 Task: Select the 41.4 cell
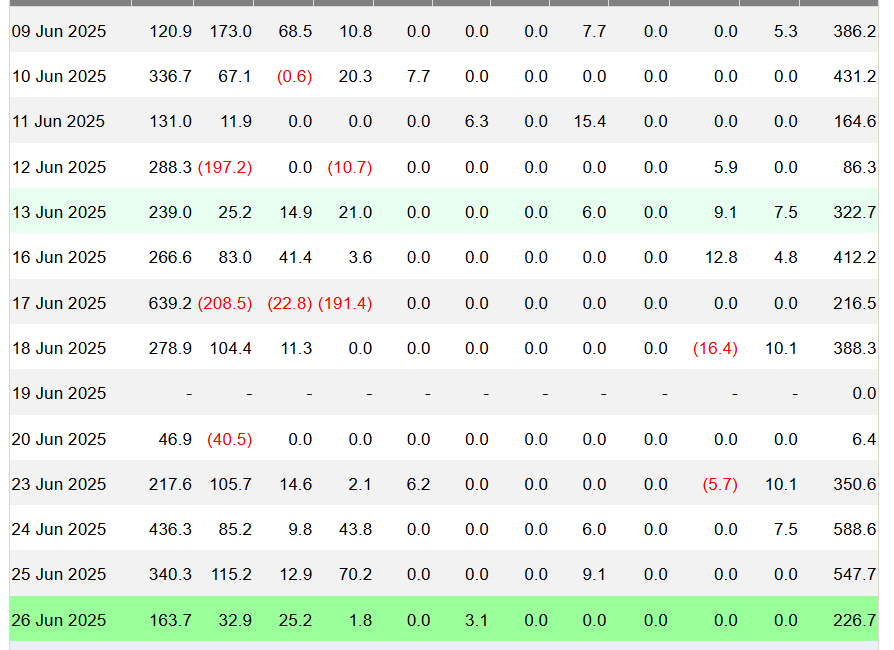295,257
